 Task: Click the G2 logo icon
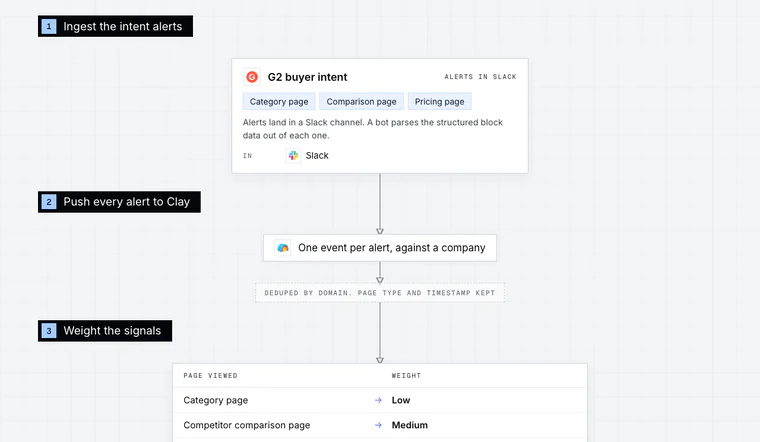[252, 77]
